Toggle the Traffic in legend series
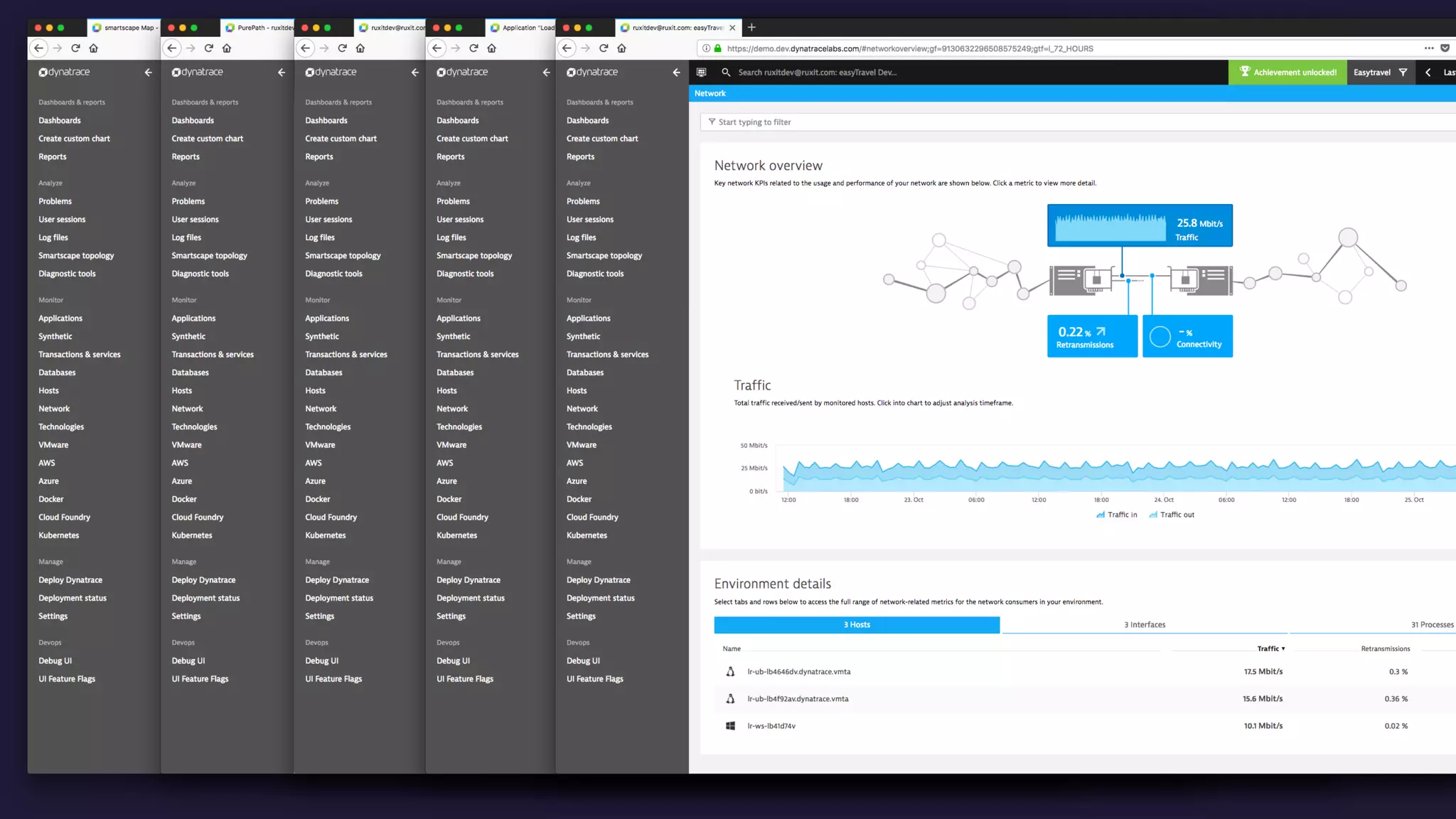The width and height of the screenshot is (1456, 819). pos(1117,515)
